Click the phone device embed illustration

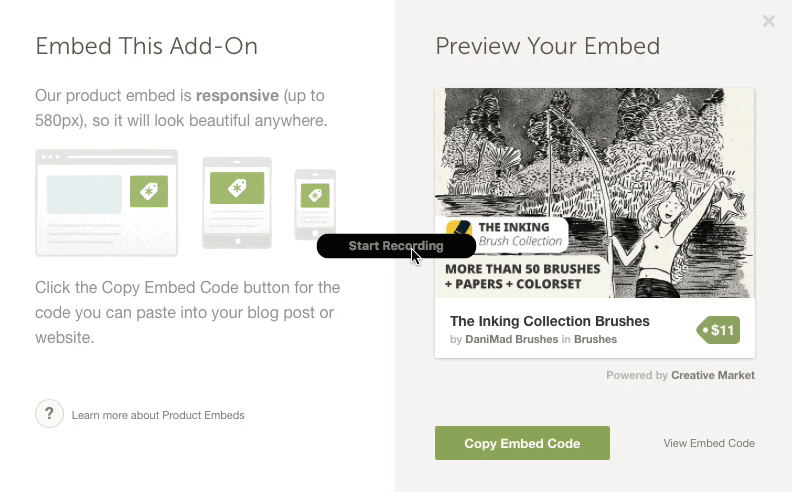pos(315,205)
